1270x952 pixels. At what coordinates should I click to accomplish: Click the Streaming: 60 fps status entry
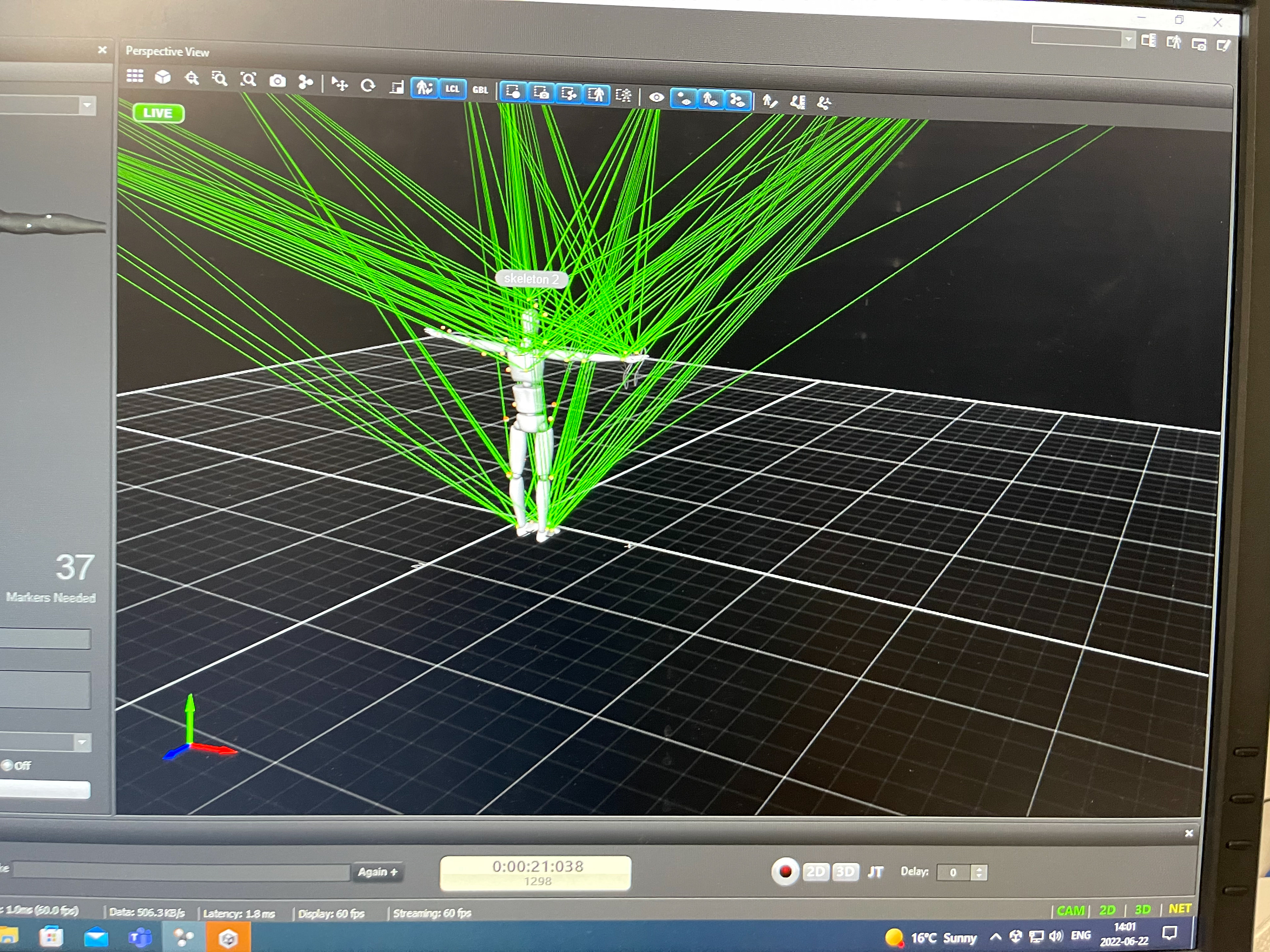pos(432,912)
